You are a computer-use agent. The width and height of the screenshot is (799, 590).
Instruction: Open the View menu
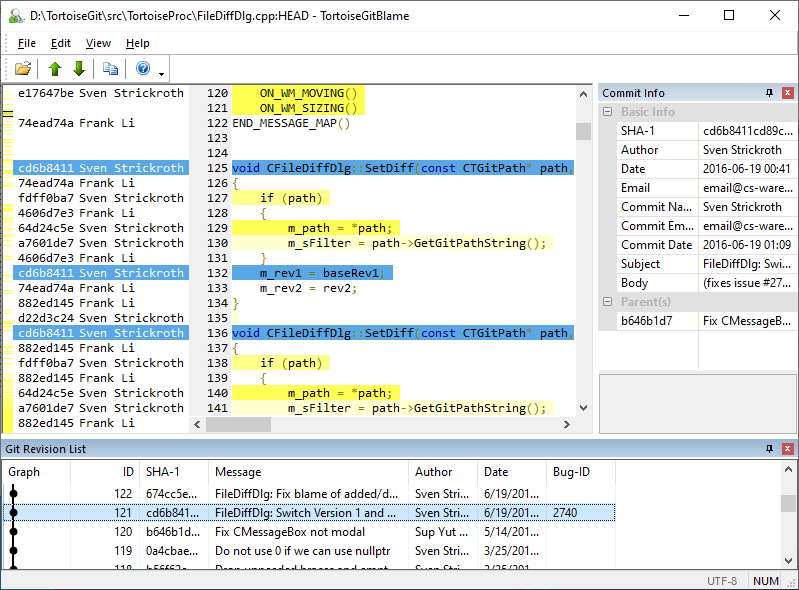point(98,43)
